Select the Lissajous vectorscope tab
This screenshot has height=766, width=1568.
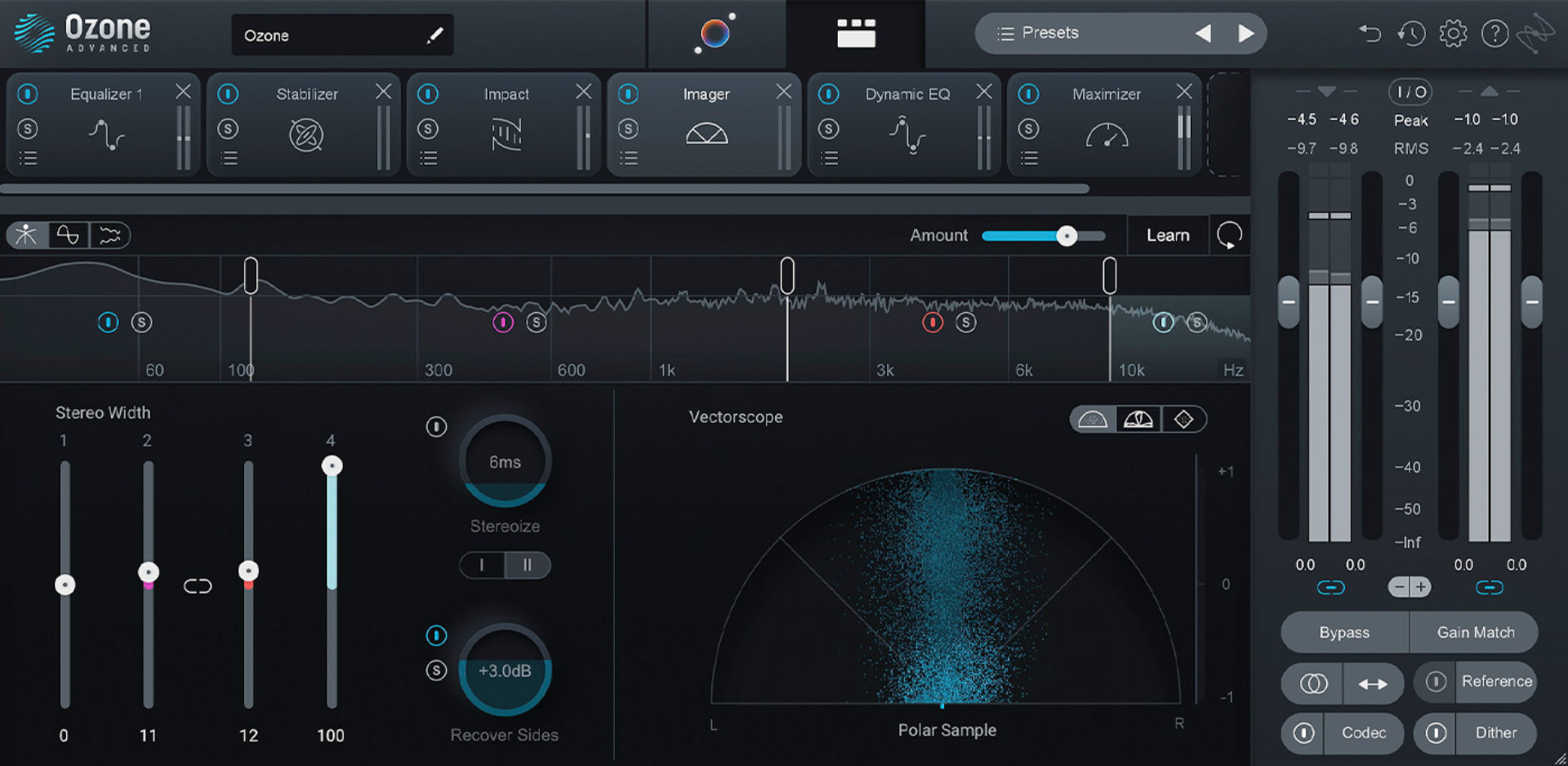pyautogui.click(x=1183, y=419)
